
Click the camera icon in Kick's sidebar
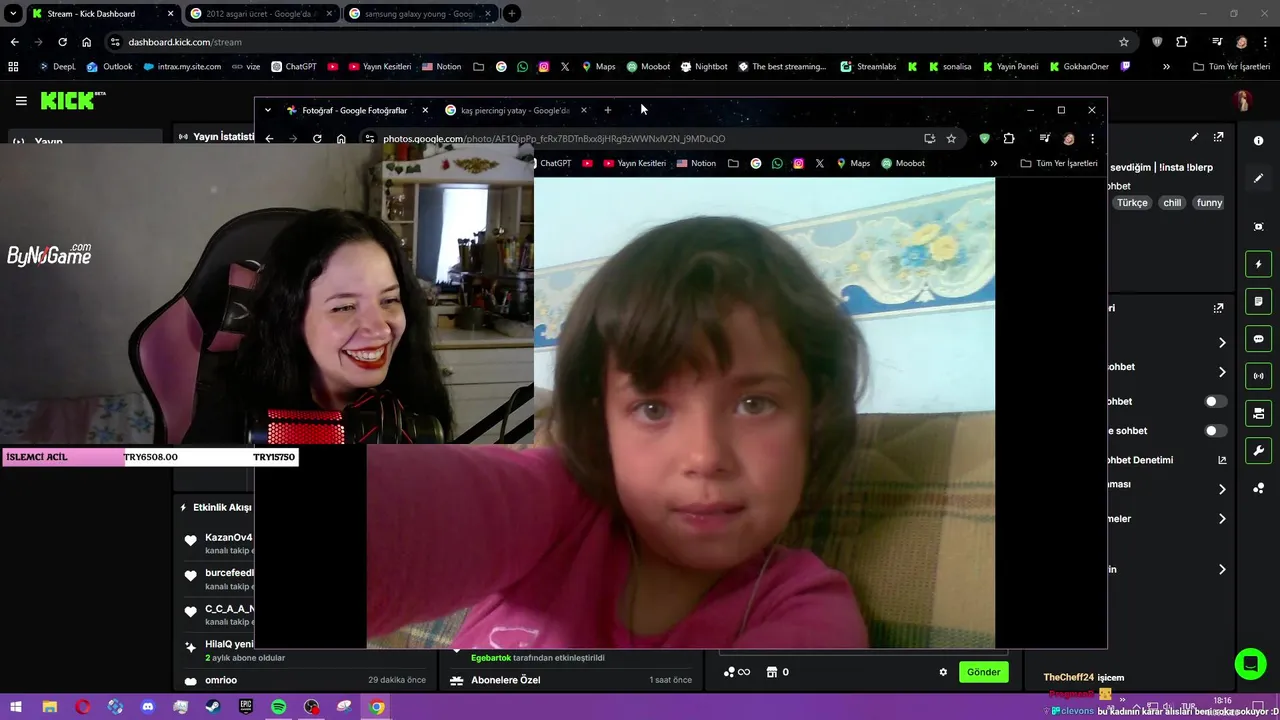point(1258,413)
